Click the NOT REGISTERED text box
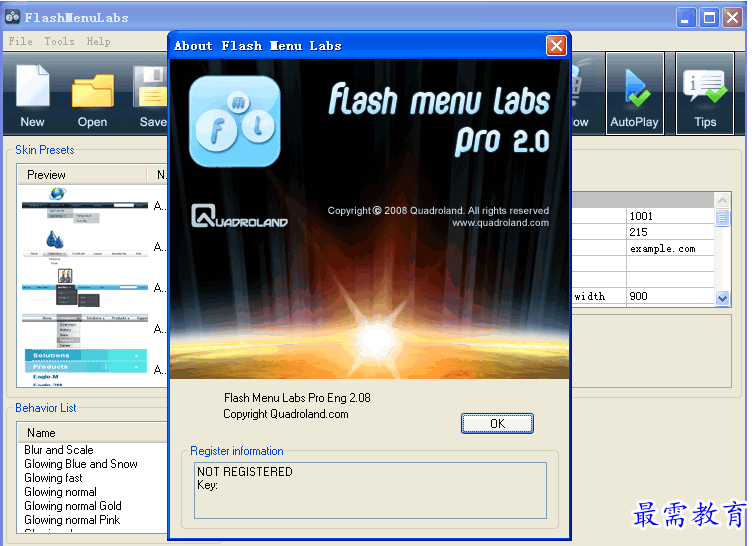Viewport: 755px width, 546px height. [x=370, y=491]
